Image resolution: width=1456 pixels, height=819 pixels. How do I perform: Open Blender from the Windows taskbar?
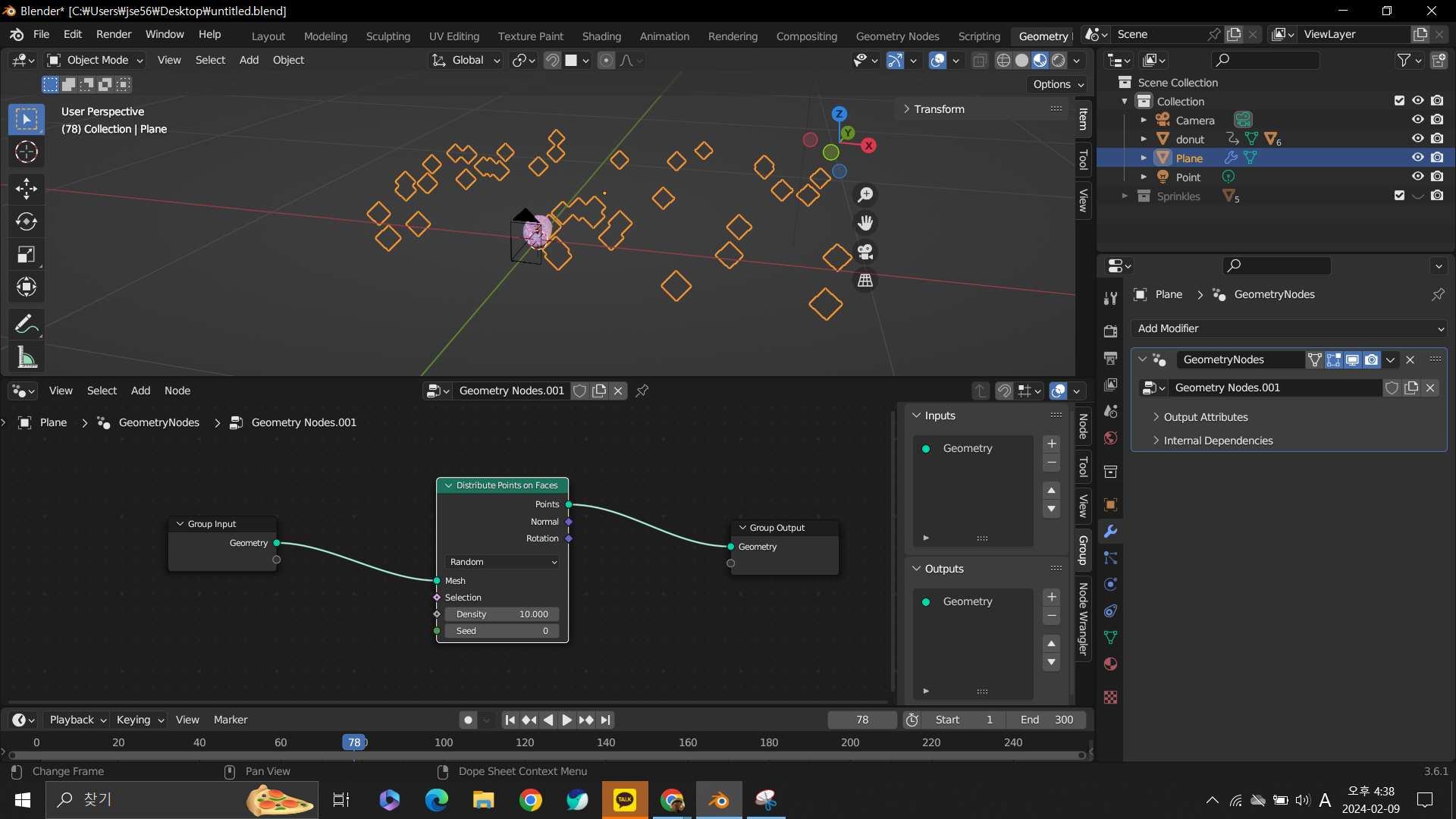719,800
